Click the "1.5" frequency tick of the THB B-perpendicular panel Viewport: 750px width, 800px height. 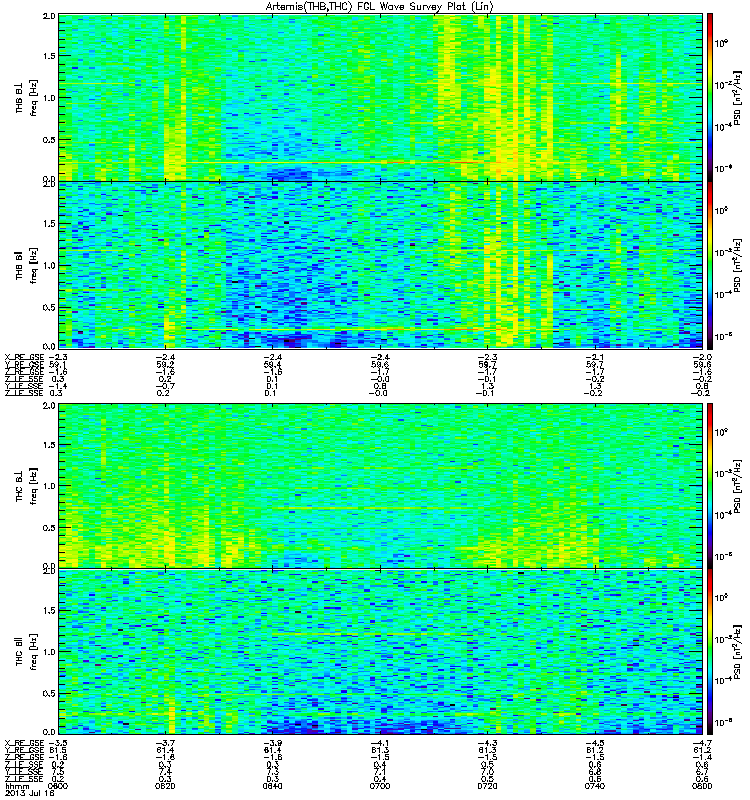tap(49, 56)
